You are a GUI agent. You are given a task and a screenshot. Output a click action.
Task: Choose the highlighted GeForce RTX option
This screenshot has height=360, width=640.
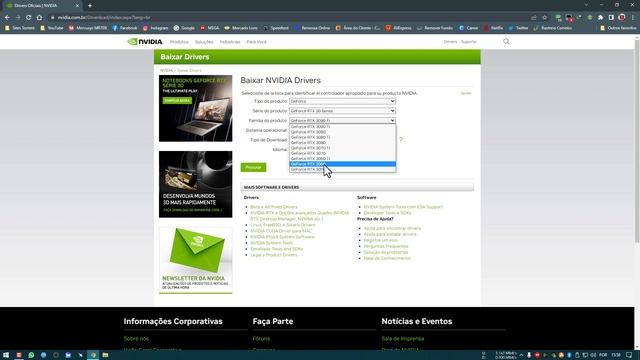342,164
